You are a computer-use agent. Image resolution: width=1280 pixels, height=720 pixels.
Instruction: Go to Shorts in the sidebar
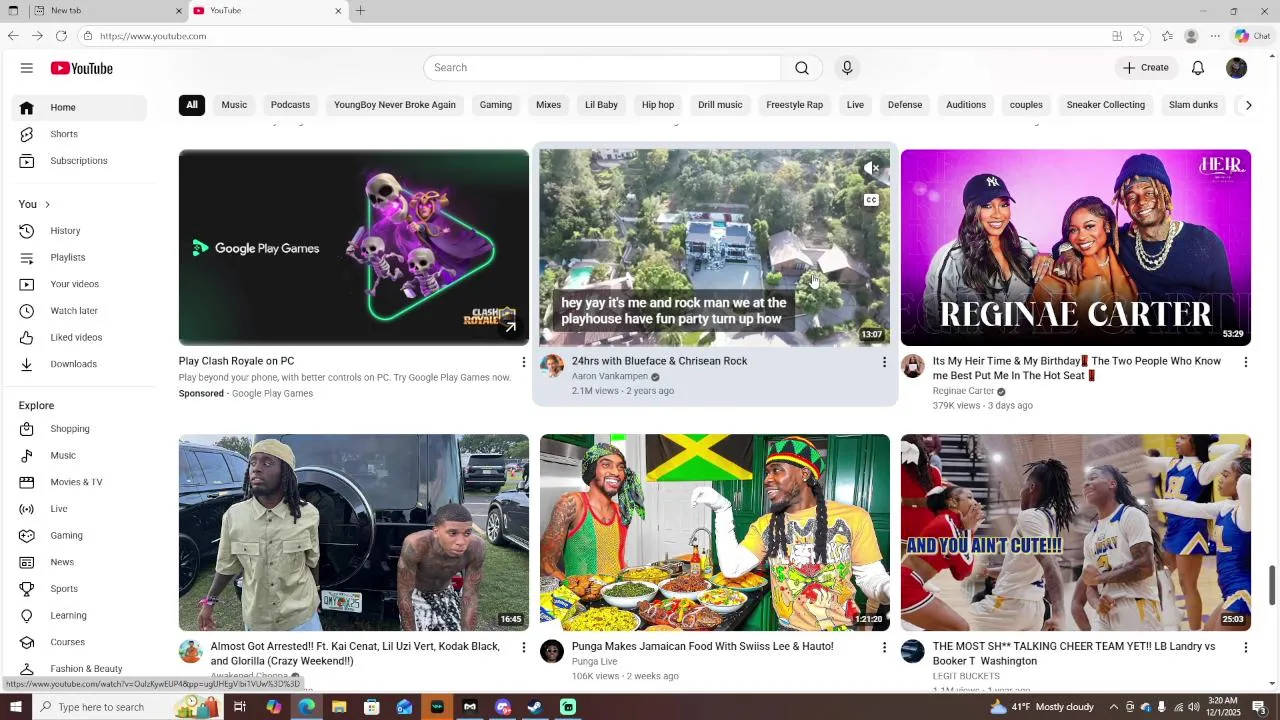coord(64,134)
